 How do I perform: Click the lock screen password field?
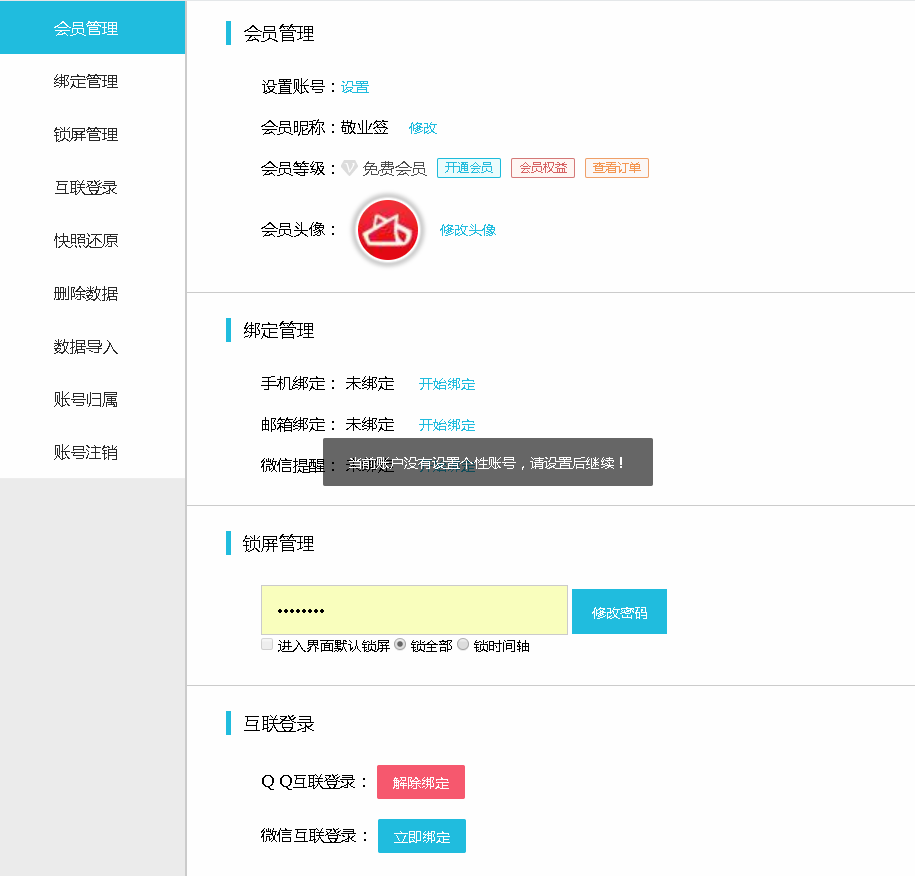[x=414, y=610]
